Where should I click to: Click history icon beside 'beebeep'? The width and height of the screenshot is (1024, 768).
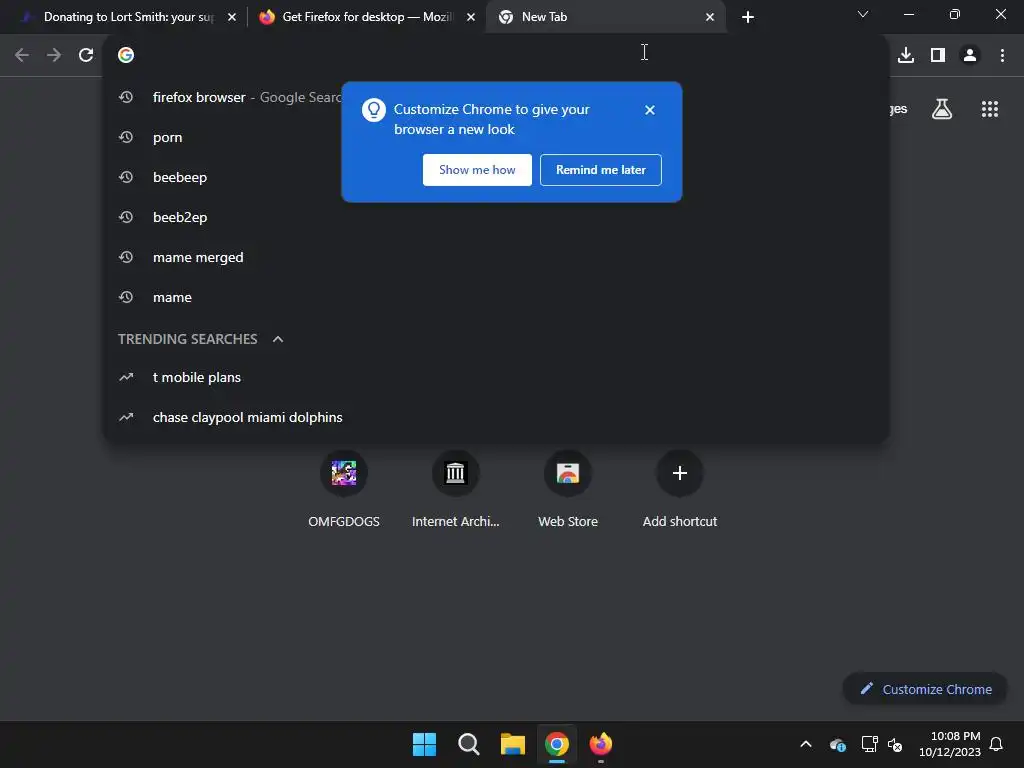126,177
